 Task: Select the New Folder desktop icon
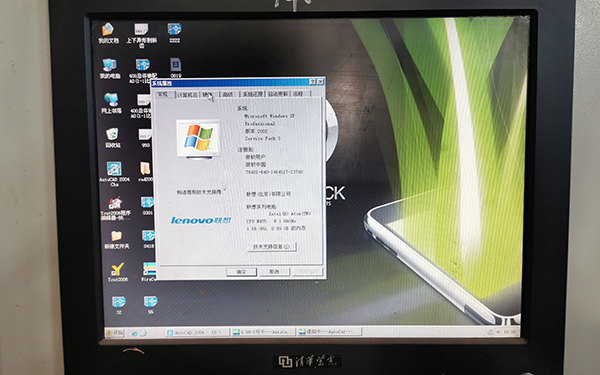(117, 240)
